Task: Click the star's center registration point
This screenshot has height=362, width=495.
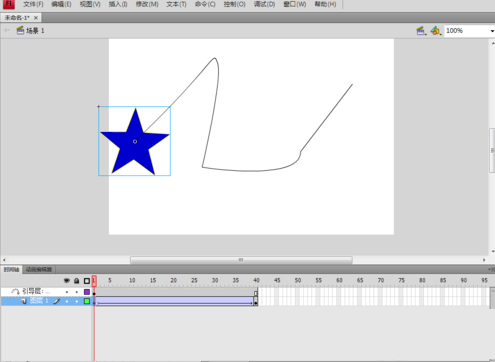Action: (x=135, y=142)
